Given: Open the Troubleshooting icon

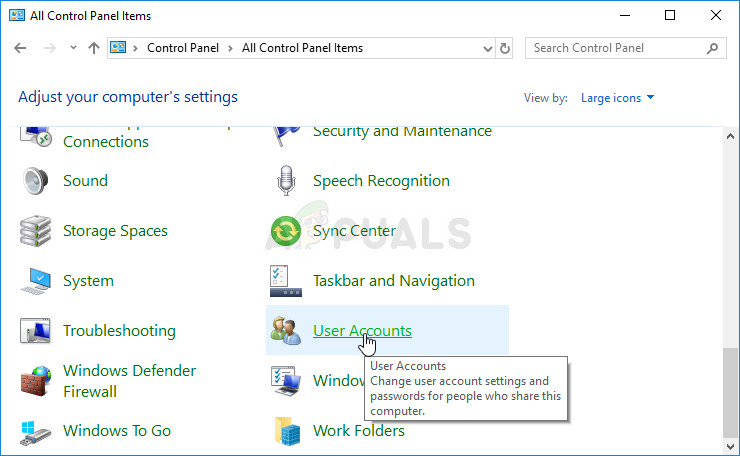Looking at the screenshot, I should [x=35, y=331].
